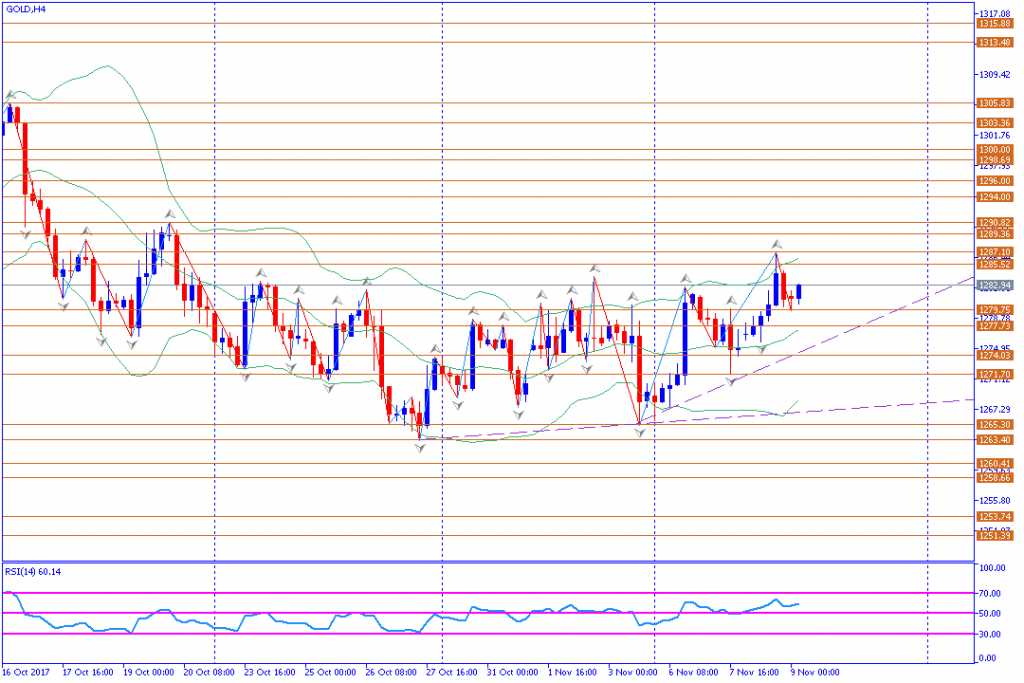
Task: Click the 1274.03 price level tag
Action: click(992, 355)
